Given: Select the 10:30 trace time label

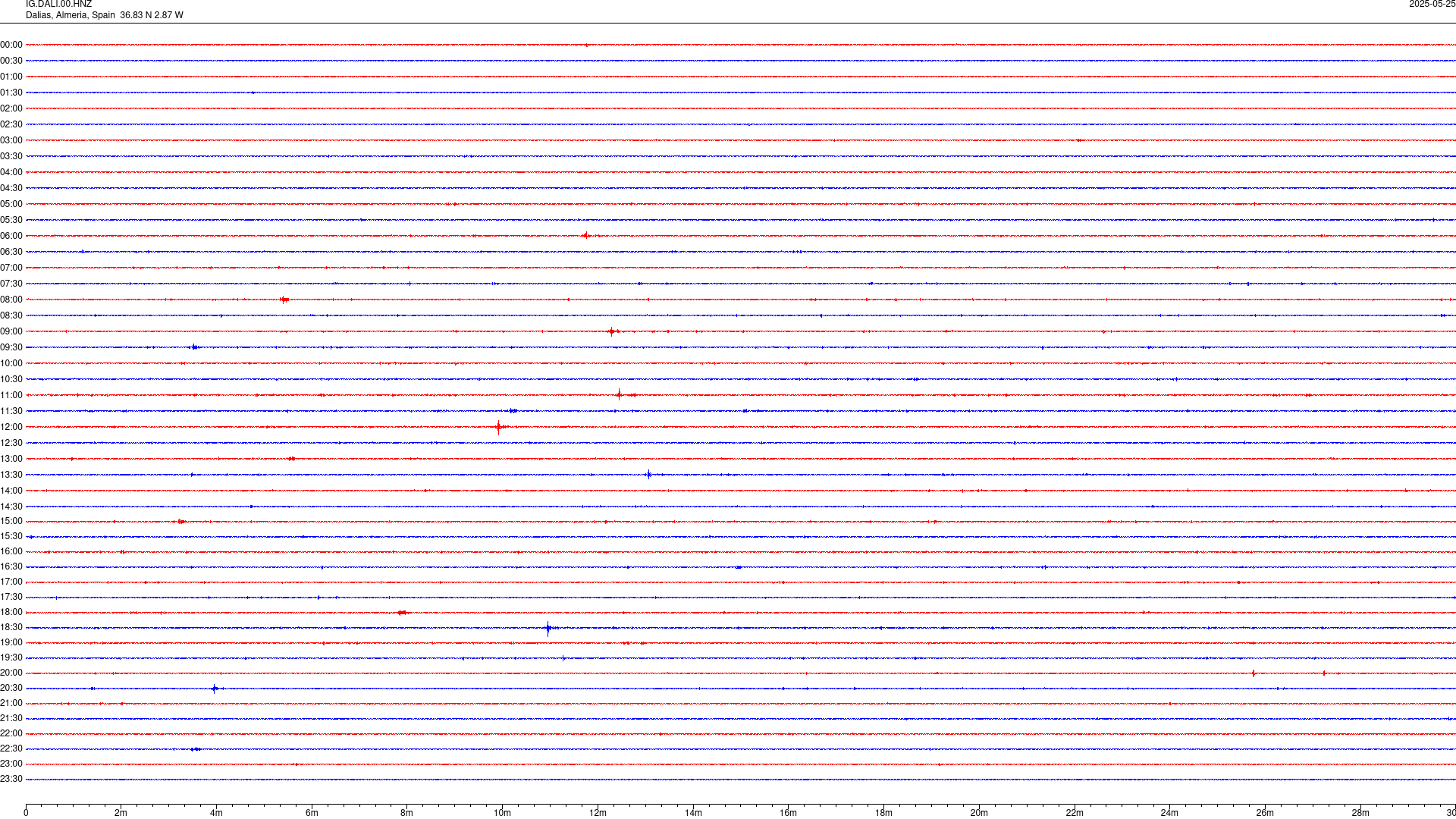Looking at the screenshot, I should (x=11, y=379).
